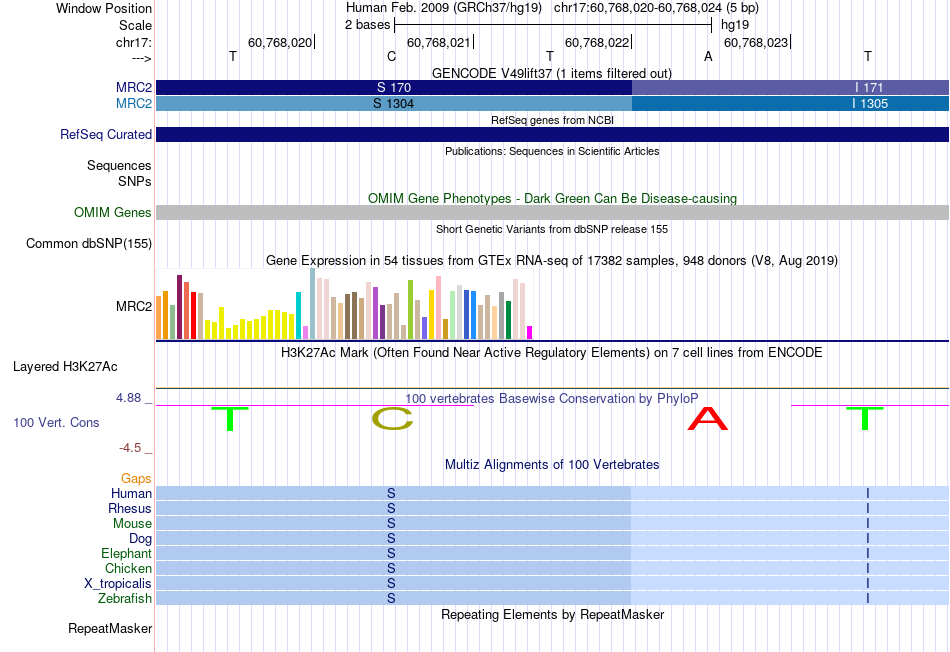Click the X_tropicalis alignment row label

click(x=118, y=584)
